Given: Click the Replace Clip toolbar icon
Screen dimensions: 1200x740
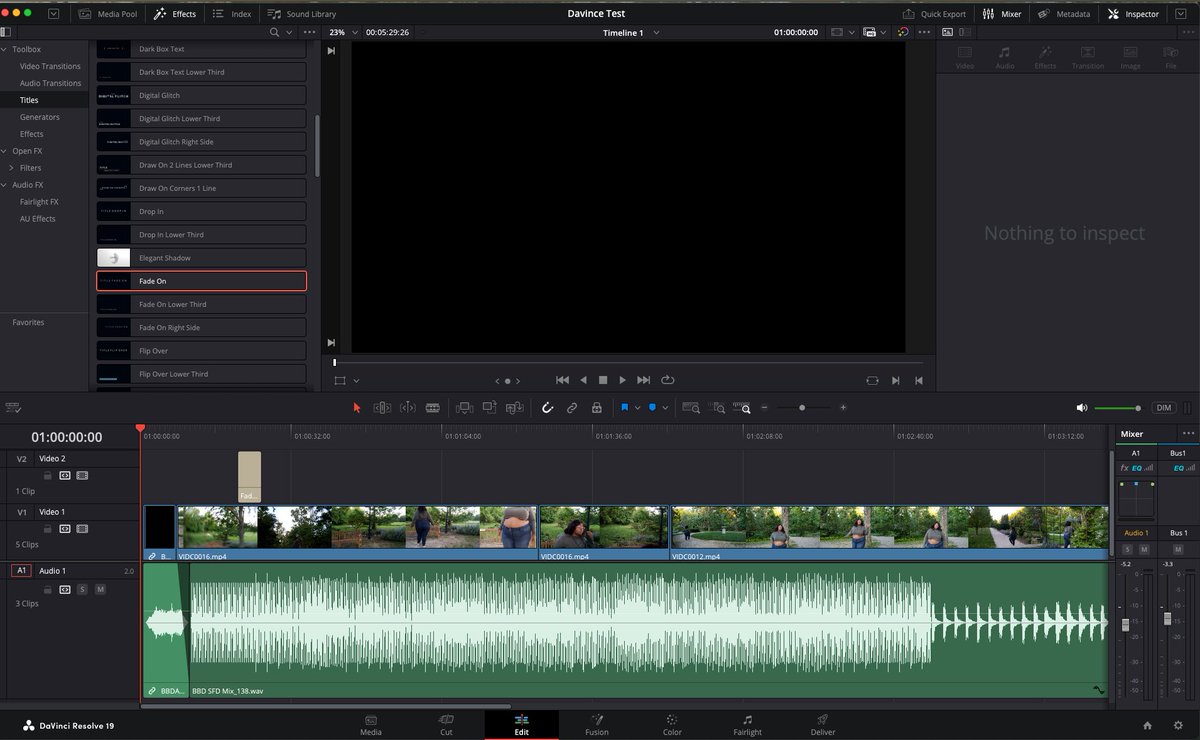Looking at the screenshot, I should point(514,408).
